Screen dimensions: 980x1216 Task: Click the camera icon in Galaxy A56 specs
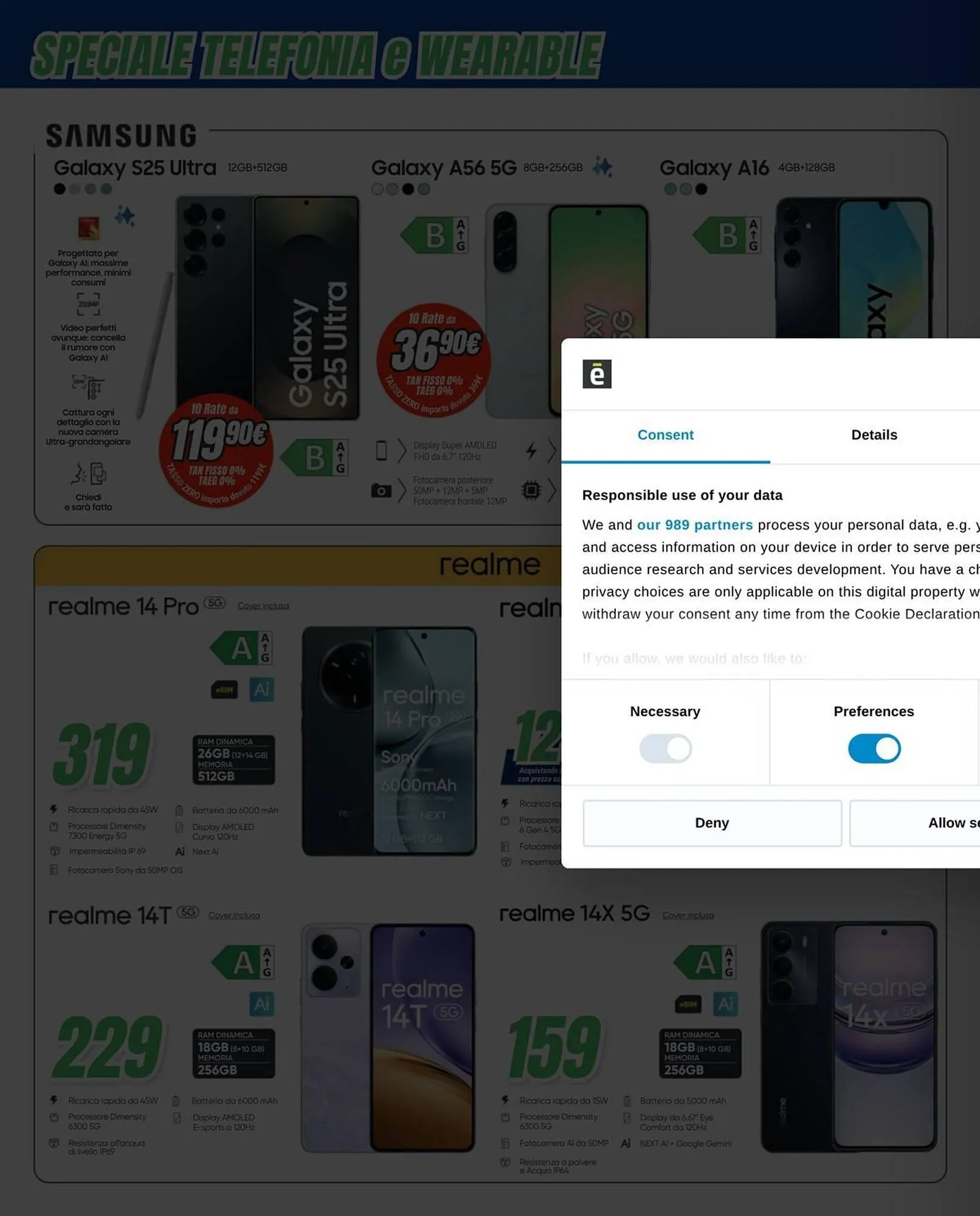click(x=381, y=491)
